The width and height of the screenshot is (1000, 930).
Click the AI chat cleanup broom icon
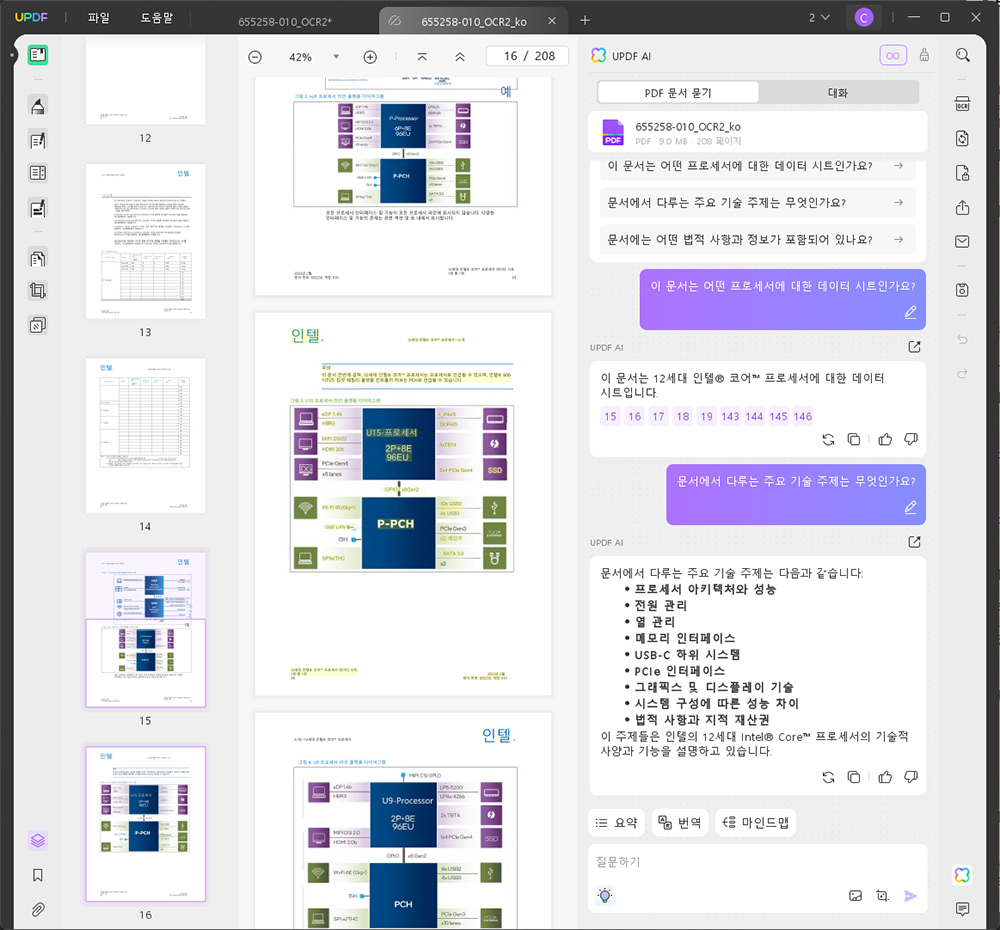point(924,55)
